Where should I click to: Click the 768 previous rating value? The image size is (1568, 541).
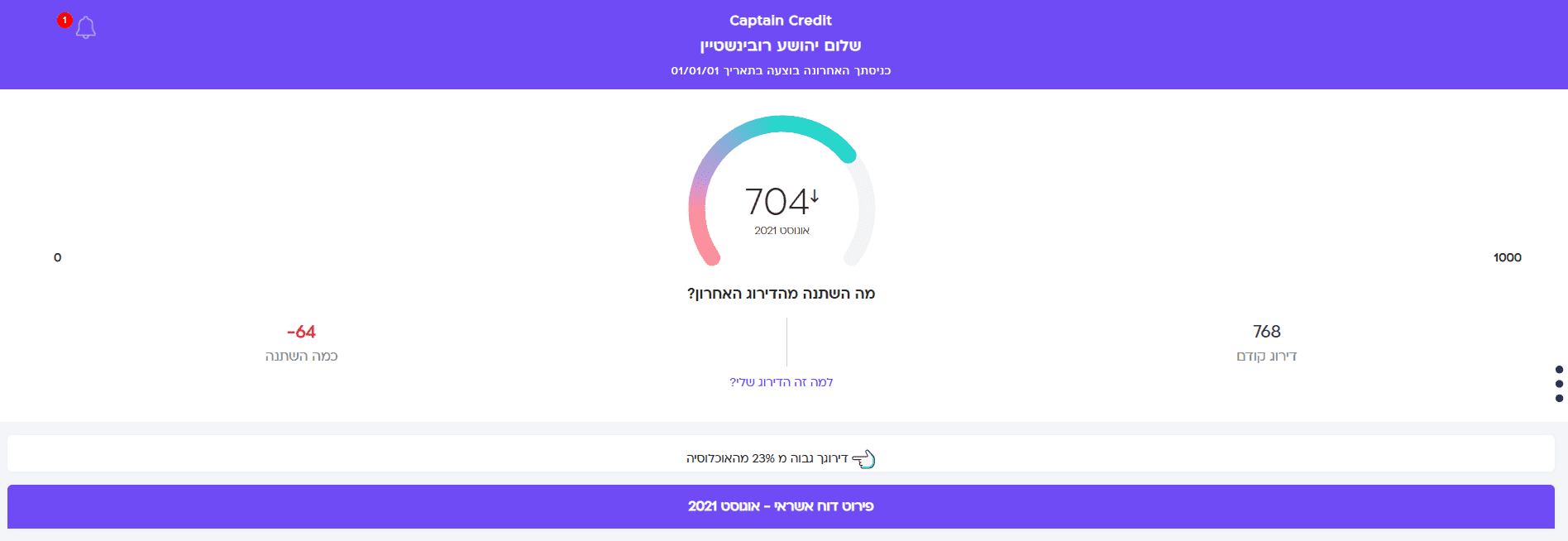click(x=1266, y=332)
